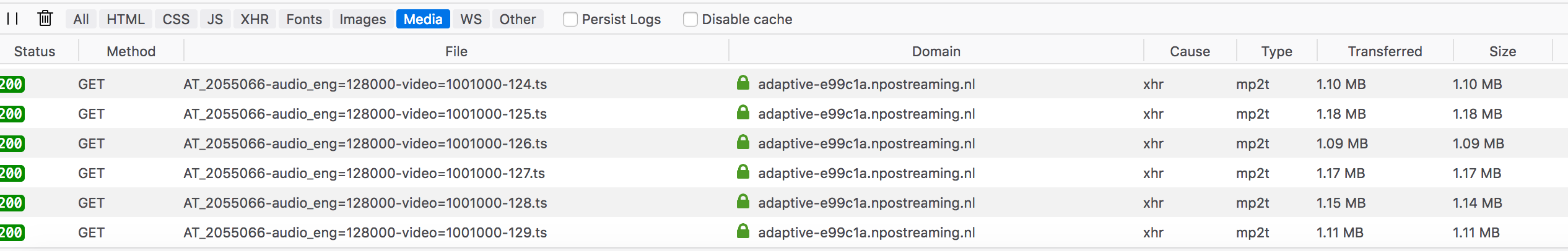Switch to the XHR filter tab
This screenshot has width=1568, height=251.
[x=255, y=19]
